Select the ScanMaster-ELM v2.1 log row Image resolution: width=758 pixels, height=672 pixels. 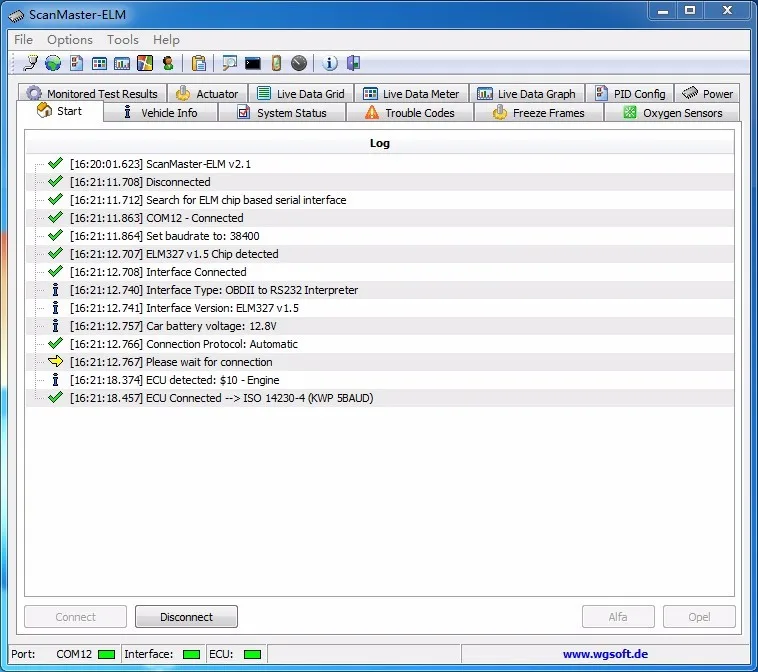[x=379, y=164]
